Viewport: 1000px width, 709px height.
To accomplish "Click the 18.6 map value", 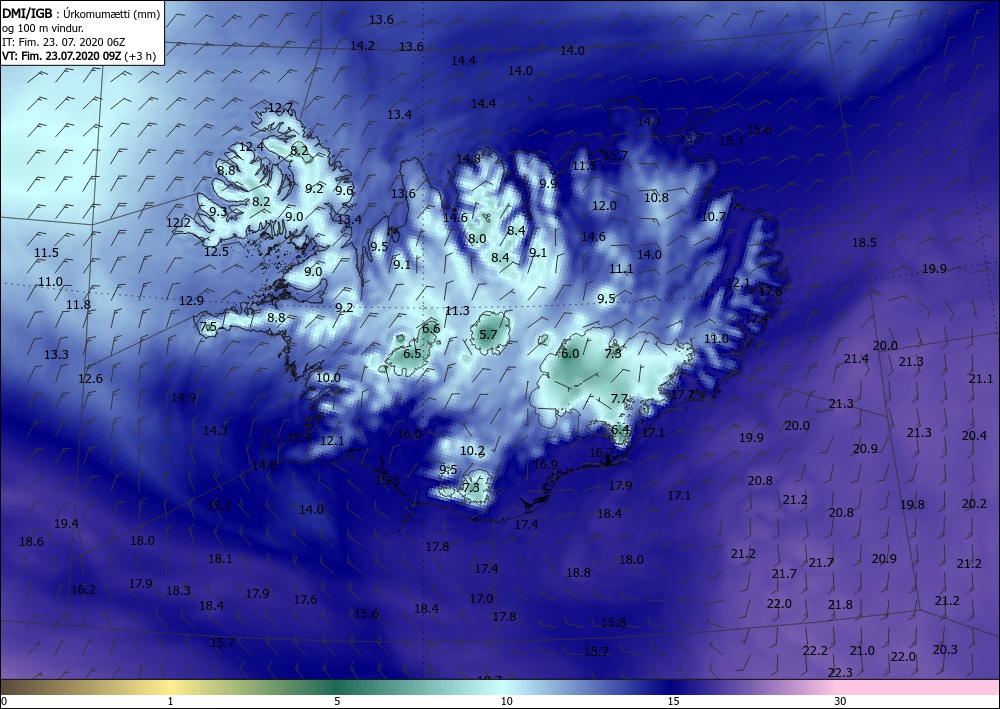I will tap(31, 541).
